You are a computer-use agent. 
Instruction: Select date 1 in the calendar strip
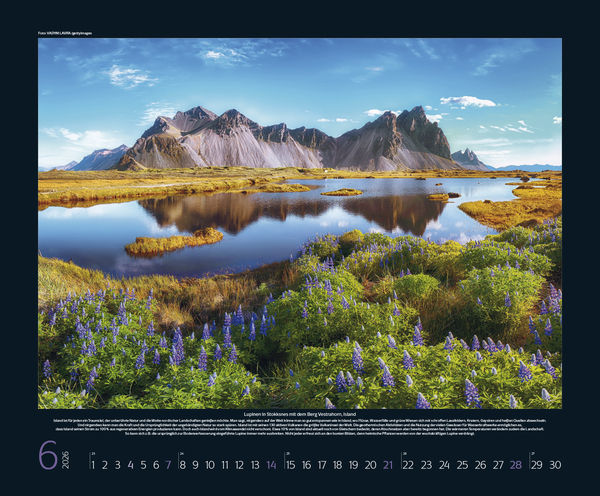click(x=93, y=464)
